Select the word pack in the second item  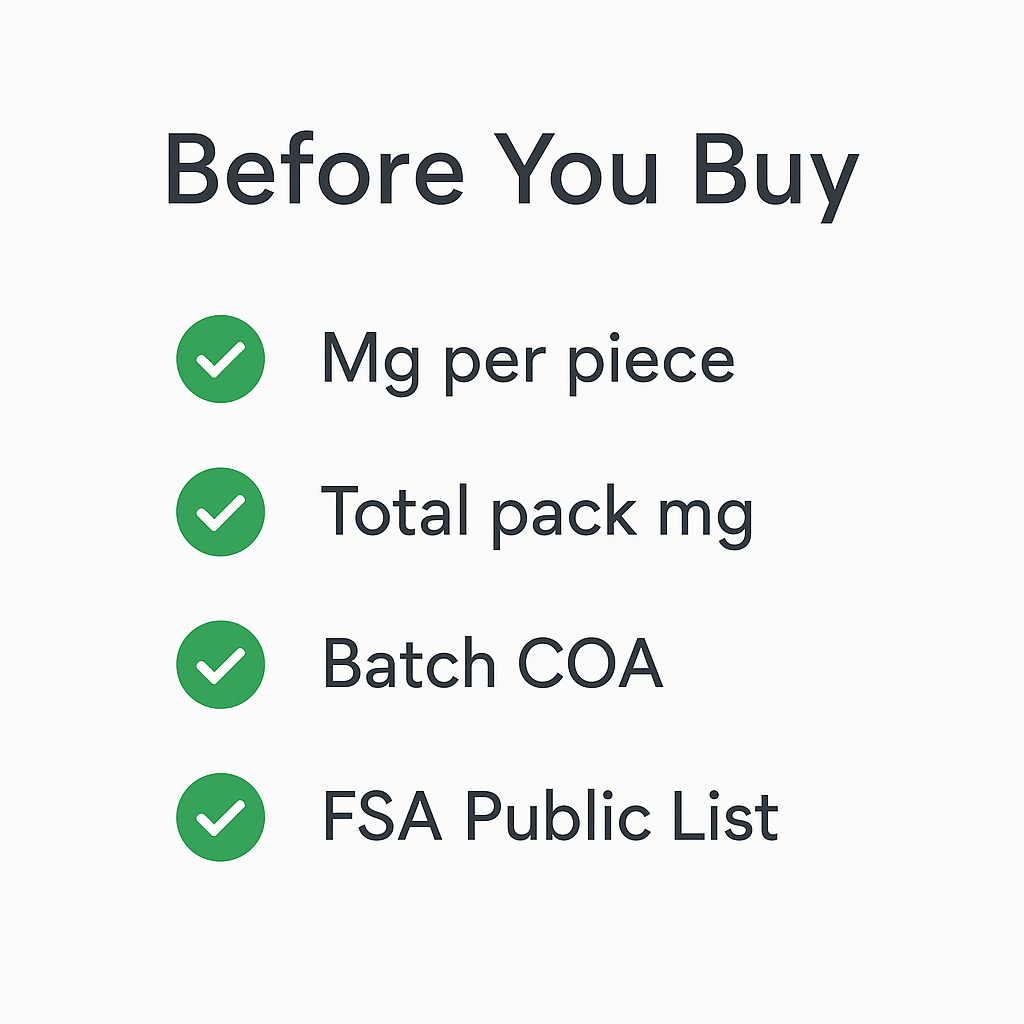(x=563, y=514)
